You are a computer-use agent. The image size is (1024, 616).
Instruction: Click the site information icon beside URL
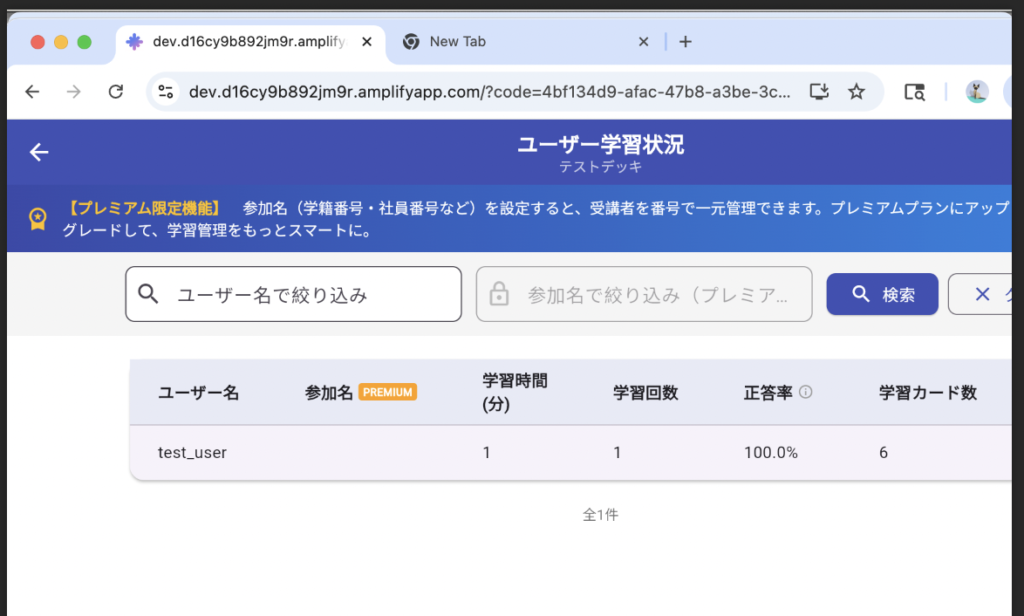[x=166, y=92]
